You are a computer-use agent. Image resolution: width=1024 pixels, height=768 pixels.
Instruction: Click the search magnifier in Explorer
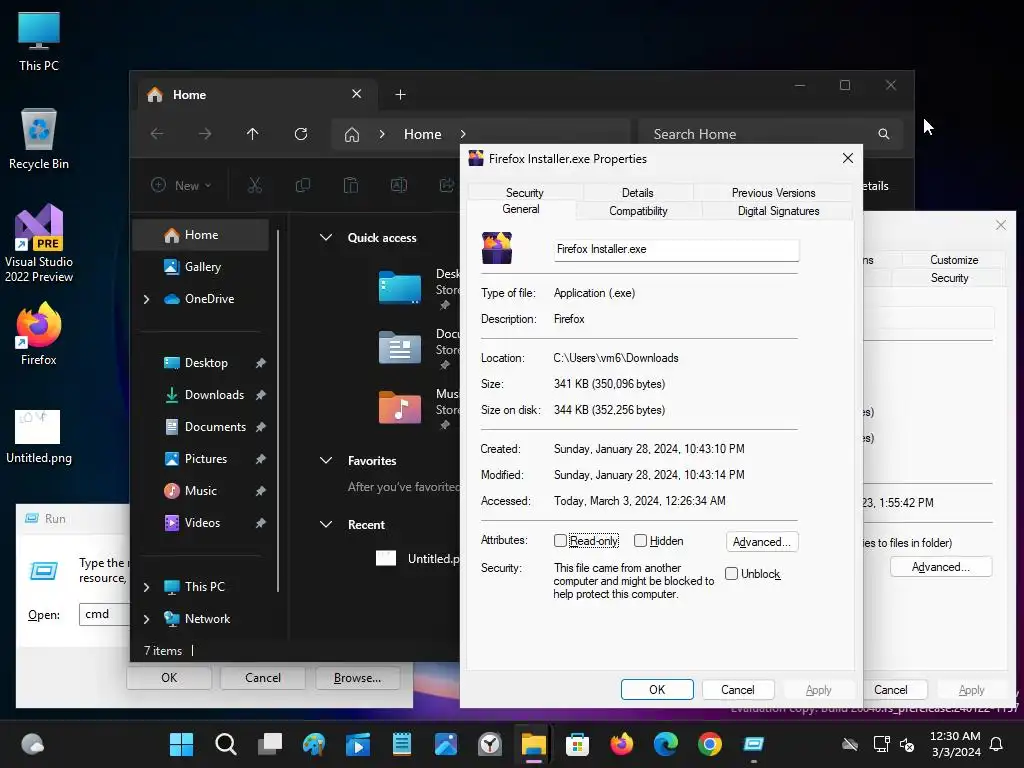[x=884, y=134]
